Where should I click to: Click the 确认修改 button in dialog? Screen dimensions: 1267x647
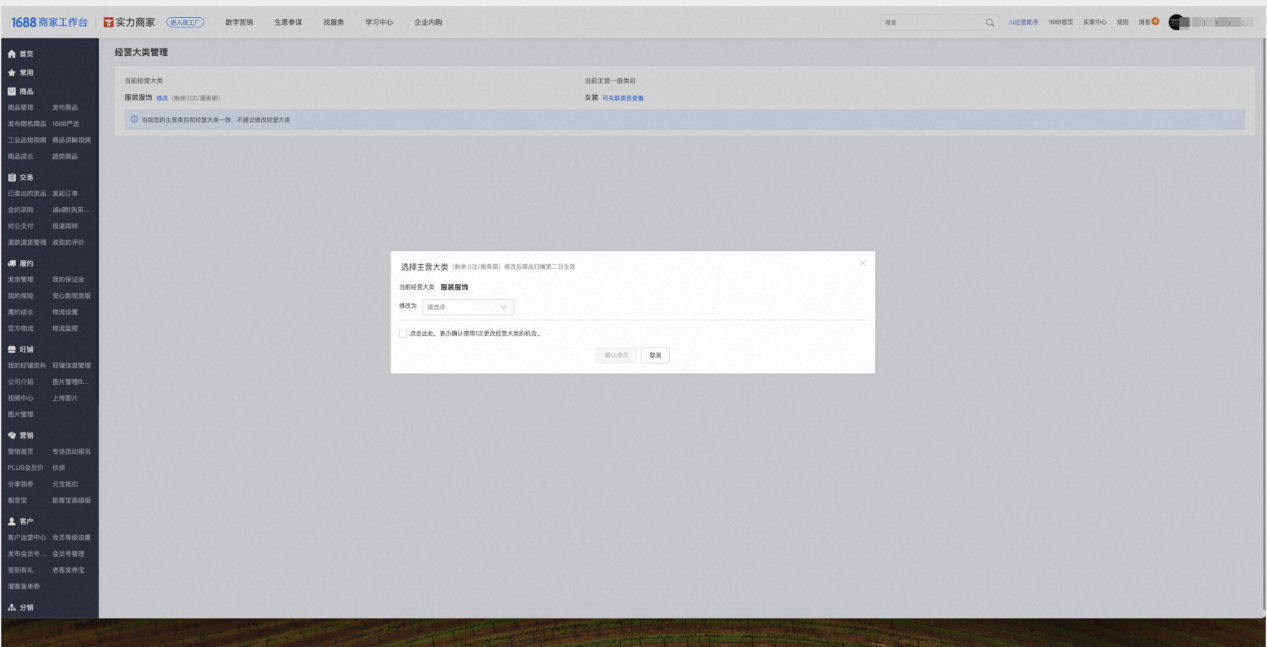[x=616, y=355]
